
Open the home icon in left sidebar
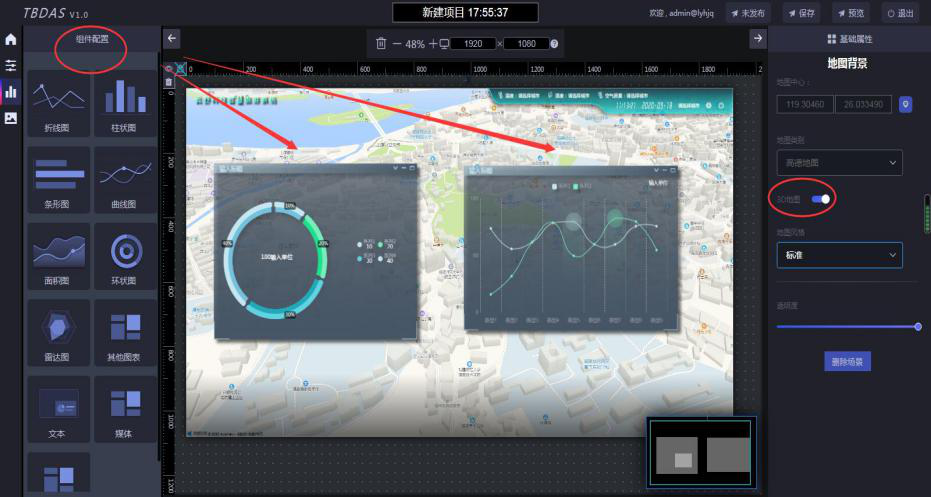(11, 40)
